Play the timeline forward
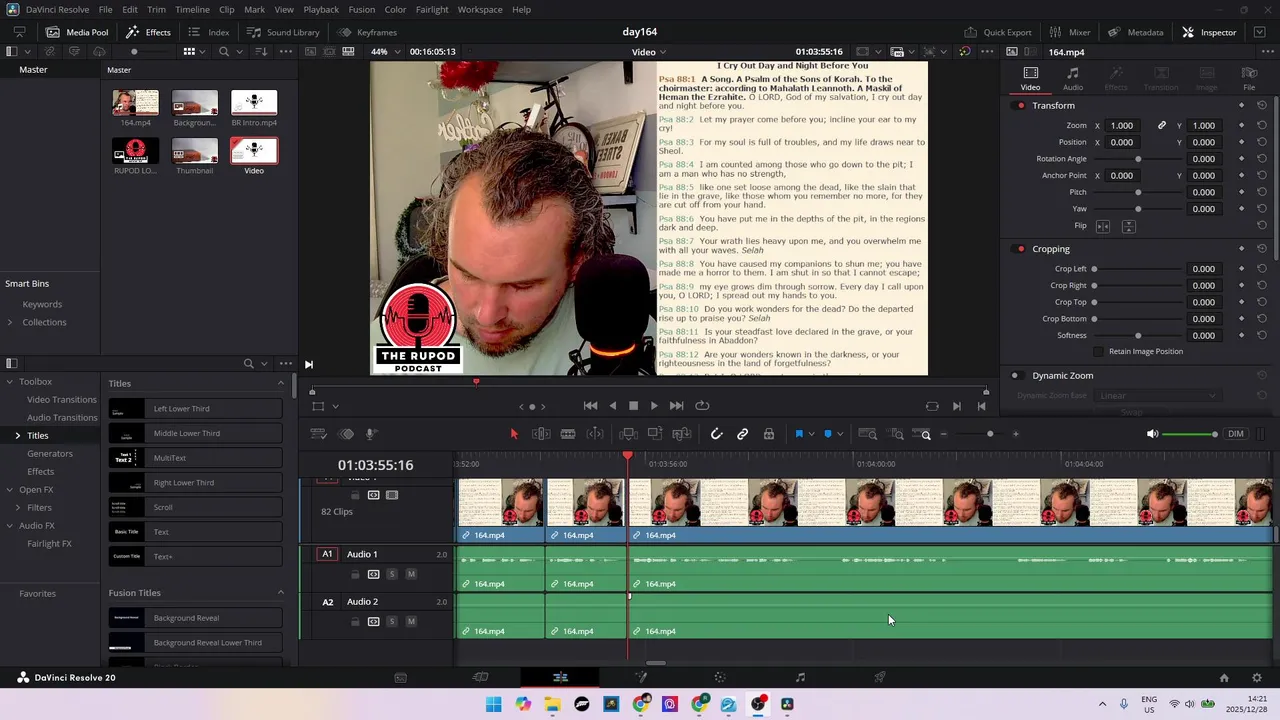The width and height of the screenshot is (1280, 720). pyautogui.click(x=654, y=406)
